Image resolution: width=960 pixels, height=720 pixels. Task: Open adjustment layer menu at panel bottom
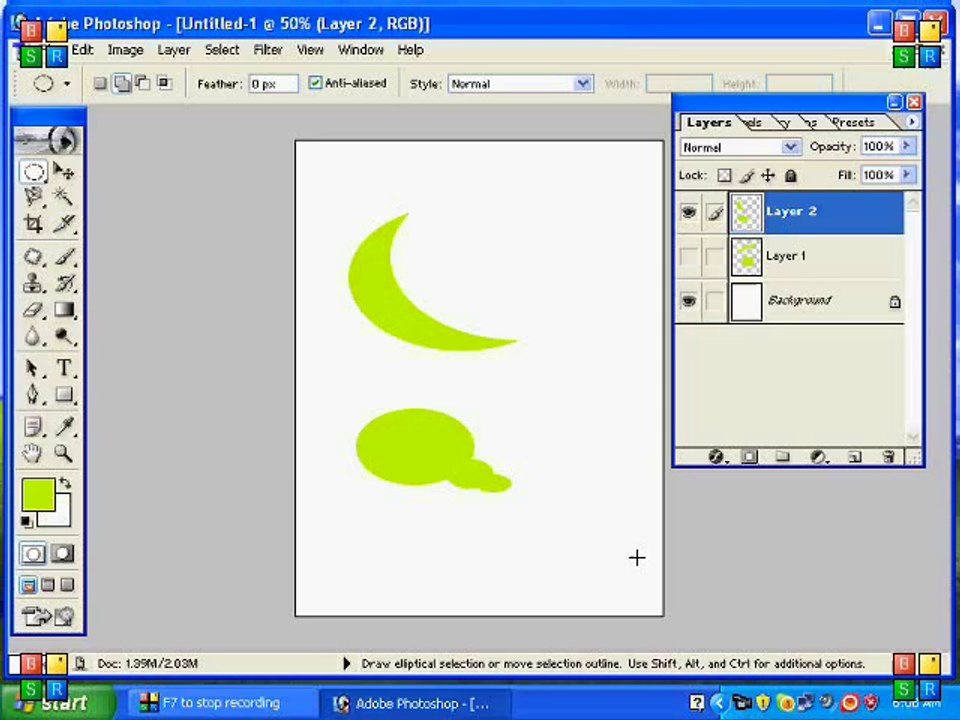pos(818,457)
